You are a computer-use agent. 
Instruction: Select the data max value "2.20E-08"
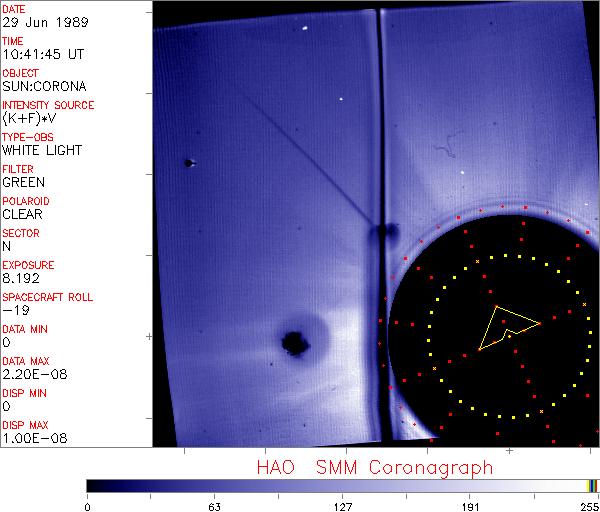pos(34,374)
